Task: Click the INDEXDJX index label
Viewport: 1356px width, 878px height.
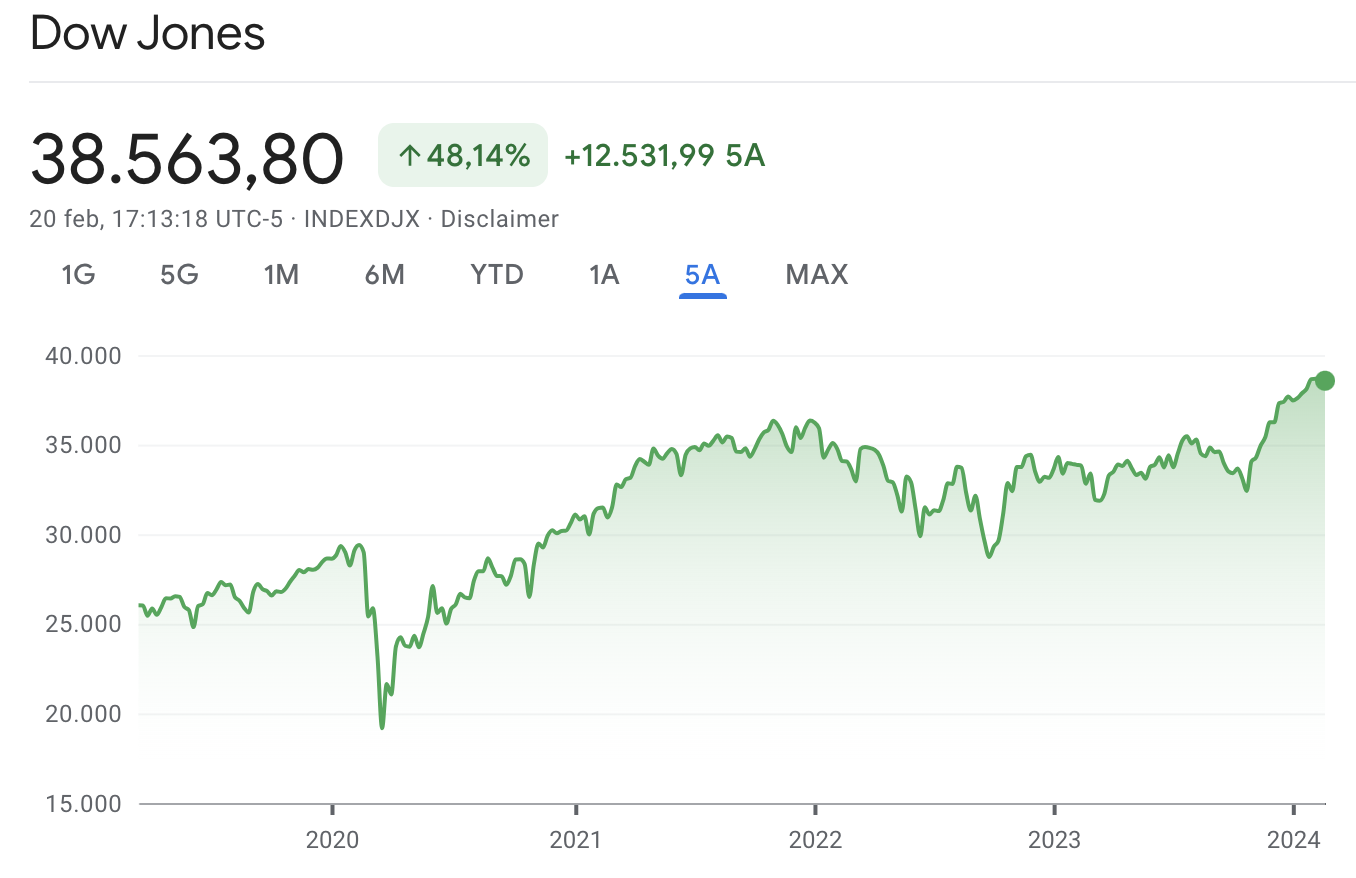Action: (361, 219)
